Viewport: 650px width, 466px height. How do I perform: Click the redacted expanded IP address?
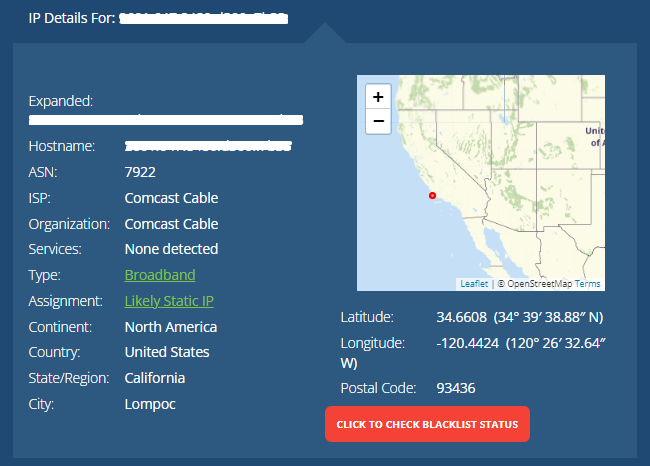pos(166,120)
